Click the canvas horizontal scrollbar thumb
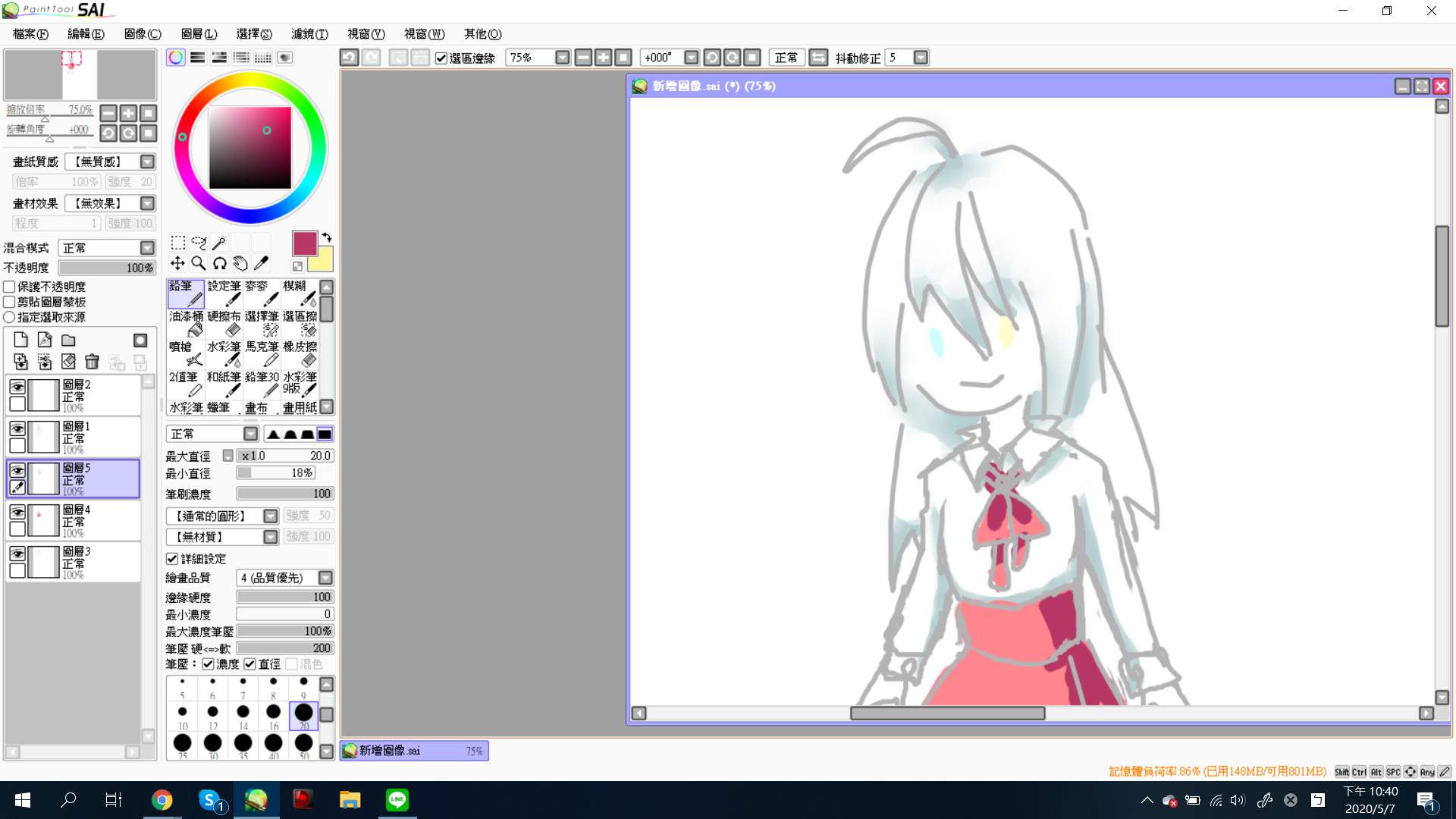The height and width of the screenshot is (819, 1456). (x=947, y=714)
